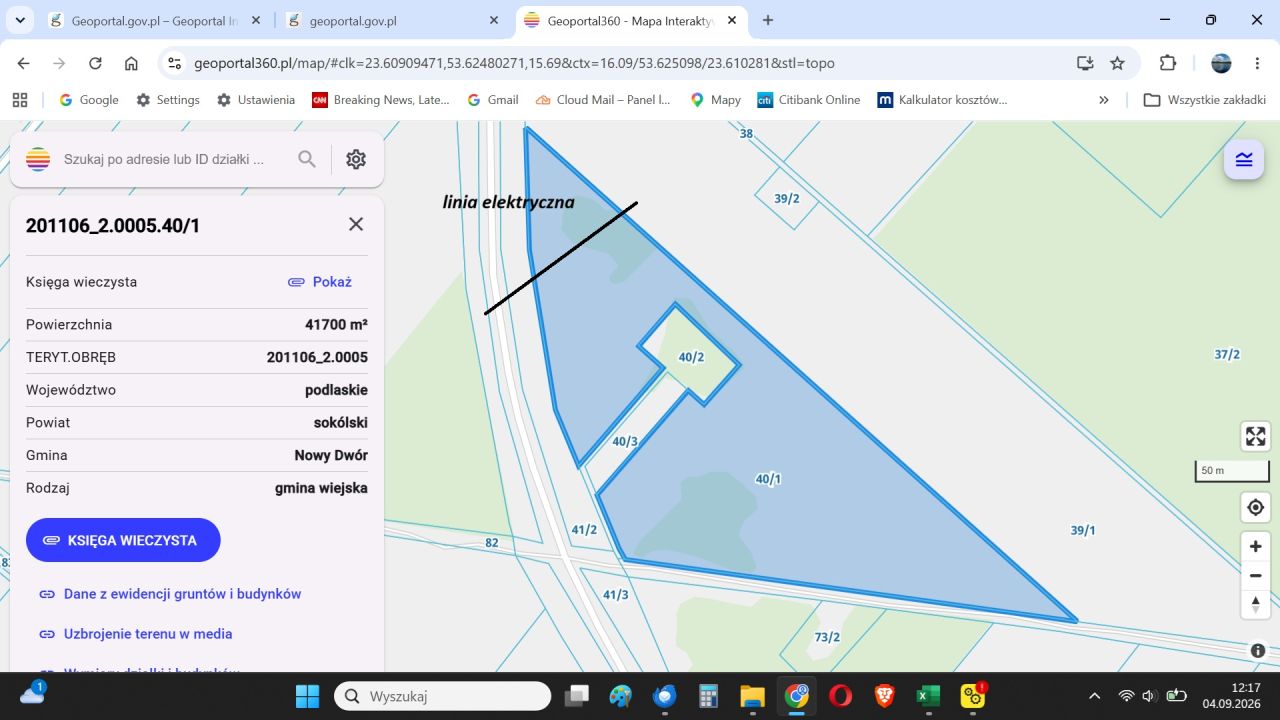
Task: Open Kalkulator kosztów bookmark
Action: [x=942, y=100]
